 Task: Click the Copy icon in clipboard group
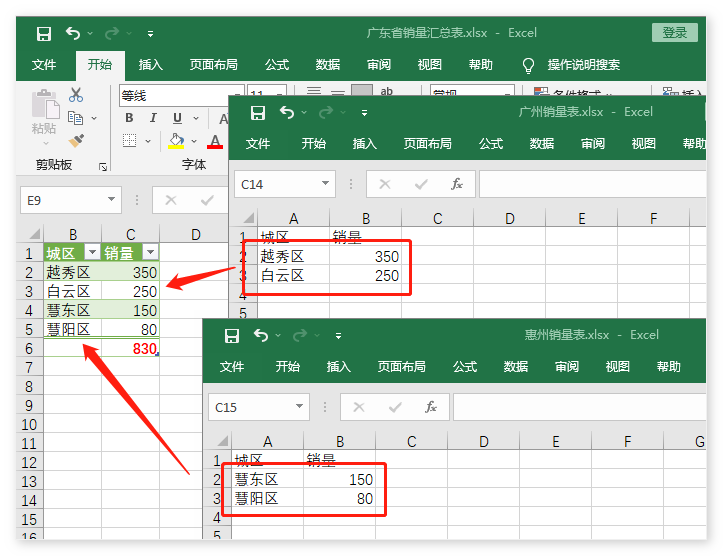pyautogui.click(x=76, y=118)
